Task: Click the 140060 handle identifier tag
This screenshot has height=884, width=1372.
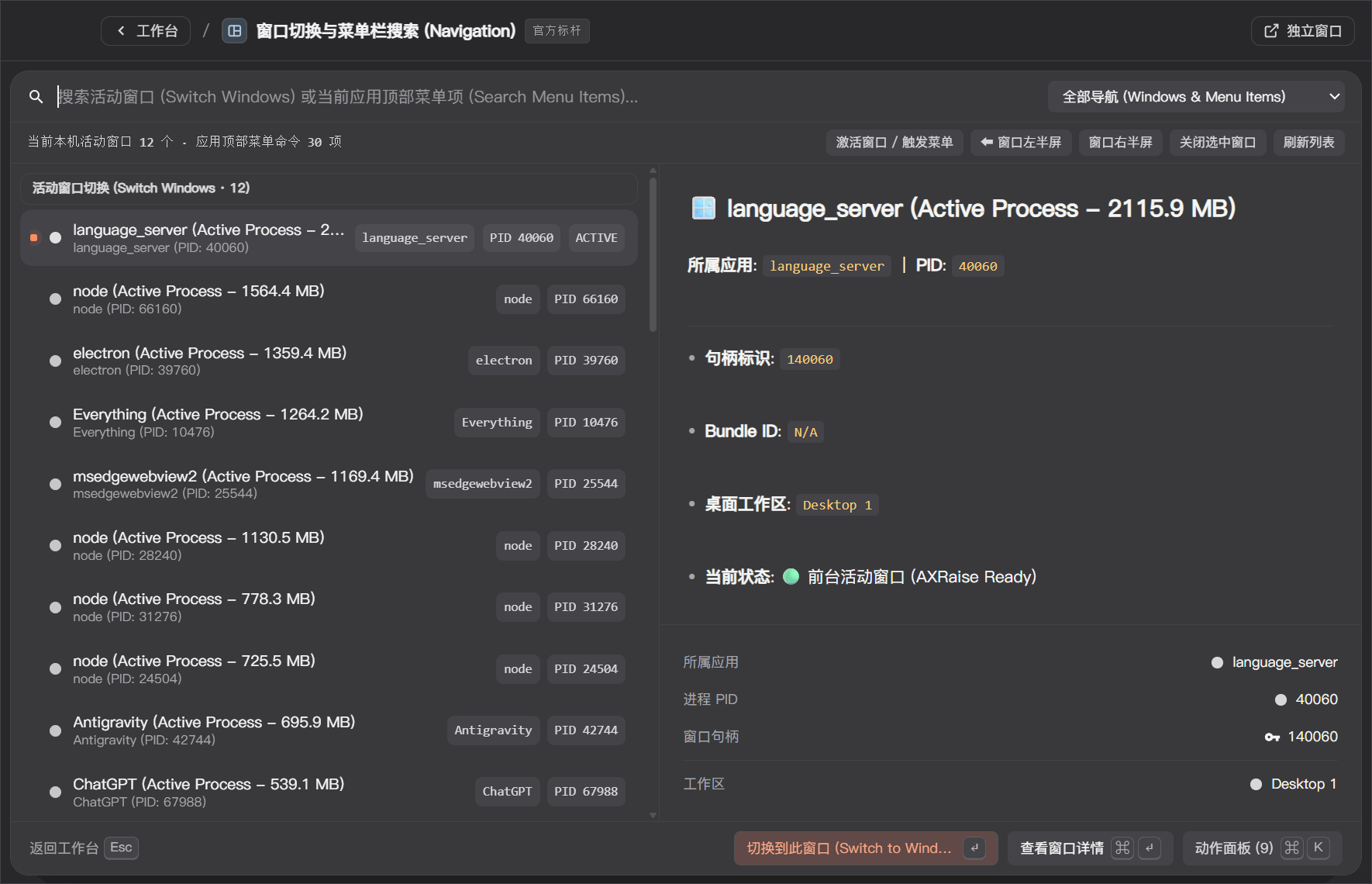Action: (x=809, y=359)
